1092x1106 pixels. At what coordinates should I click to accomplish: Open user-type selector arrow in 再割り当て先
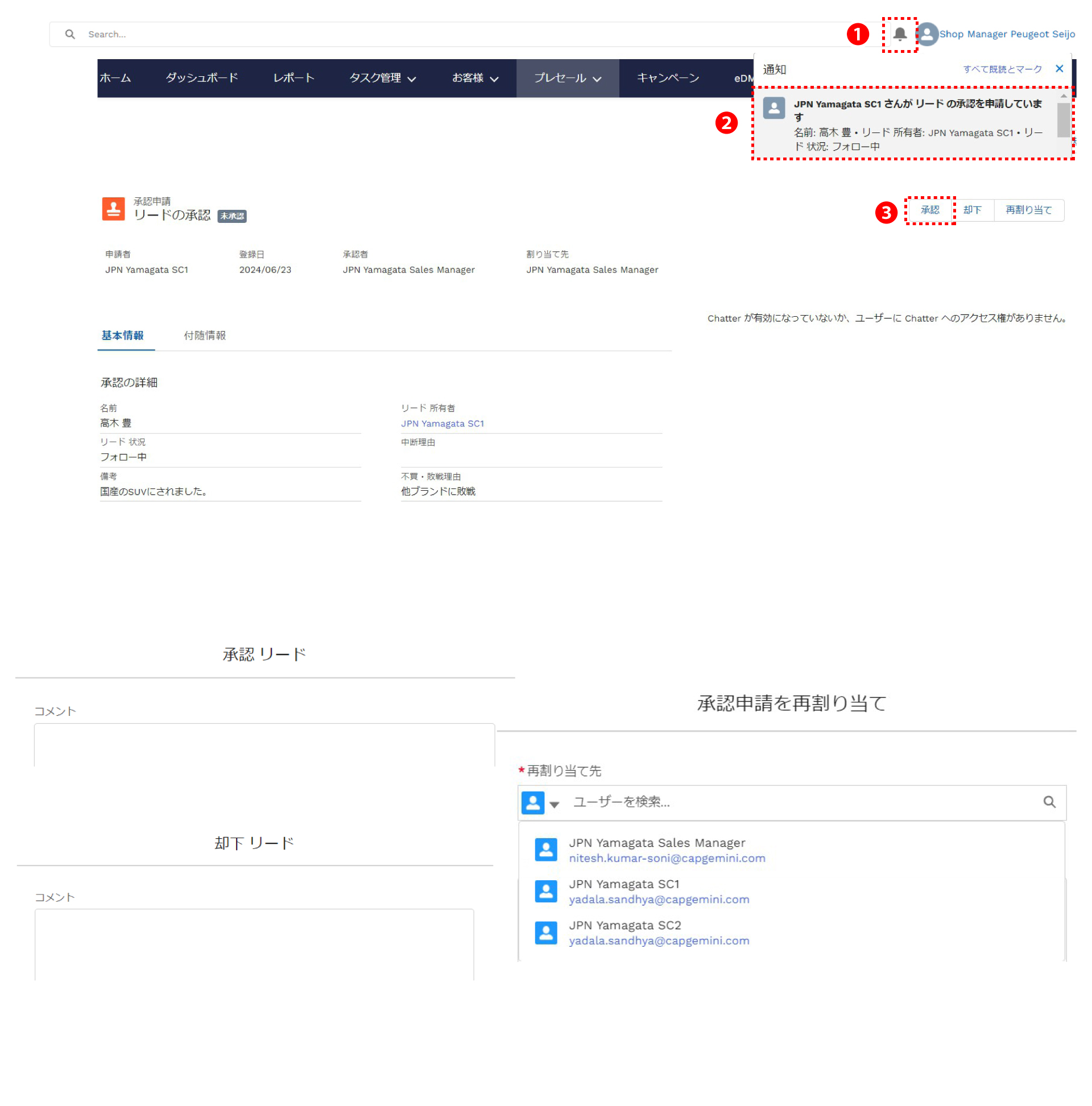point(554,803)
